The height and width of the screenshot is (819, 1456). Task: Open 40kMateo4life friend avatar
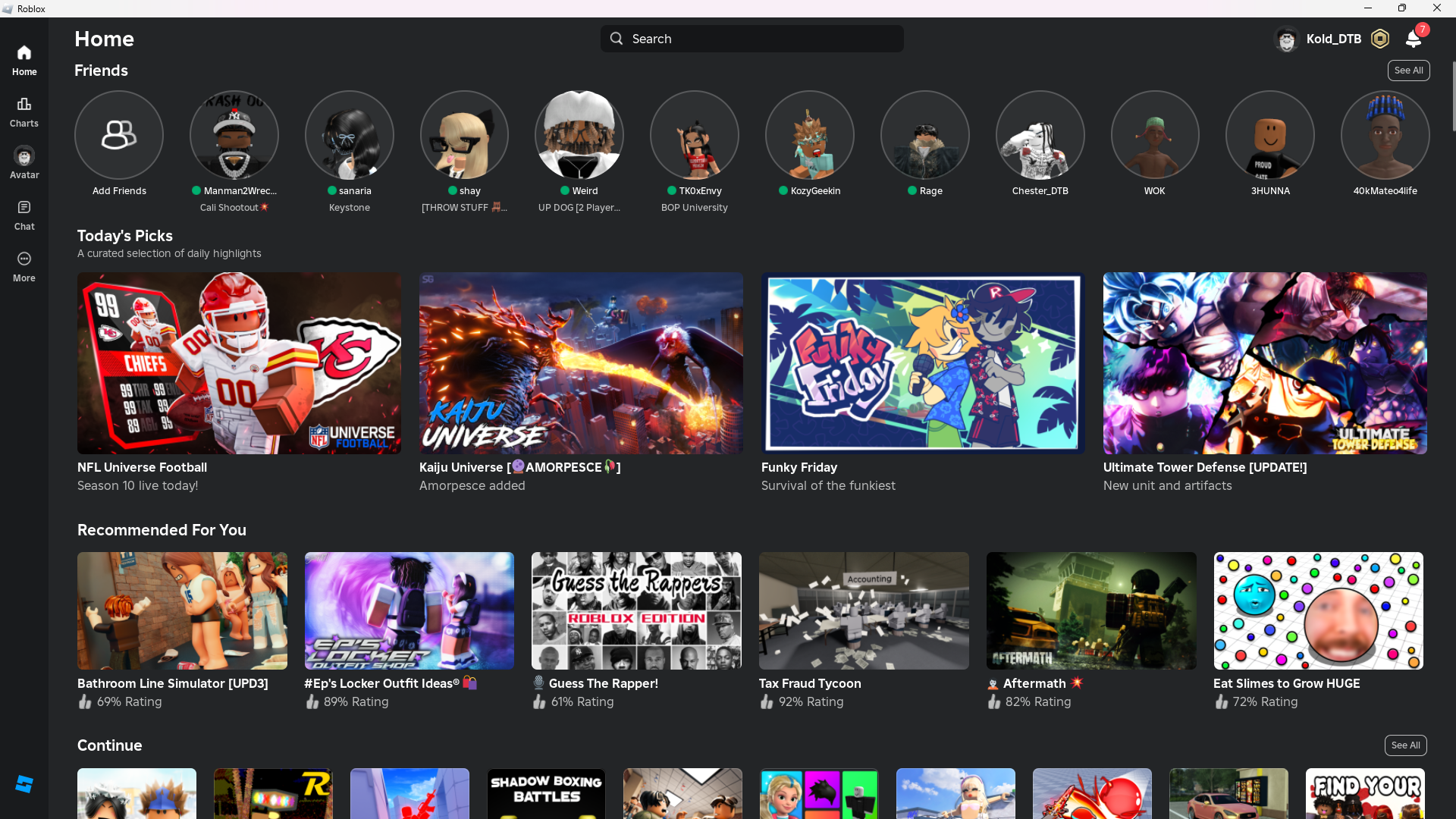[x=1385, y=135]
